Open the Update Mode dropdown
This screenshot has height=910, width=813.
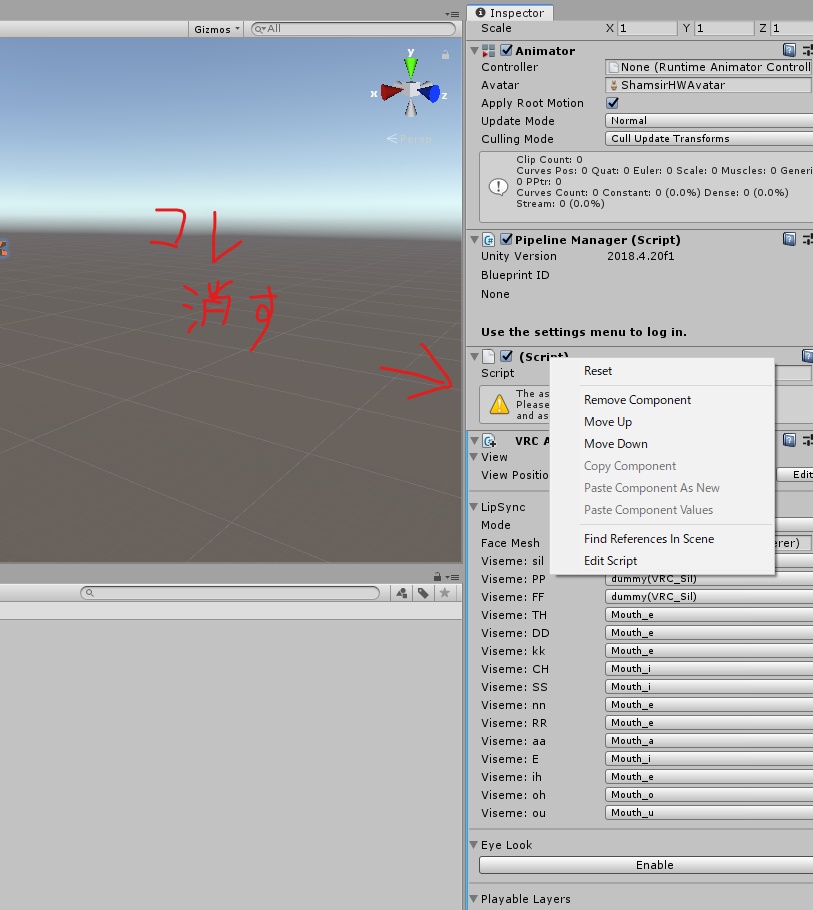tap(709, 121)
